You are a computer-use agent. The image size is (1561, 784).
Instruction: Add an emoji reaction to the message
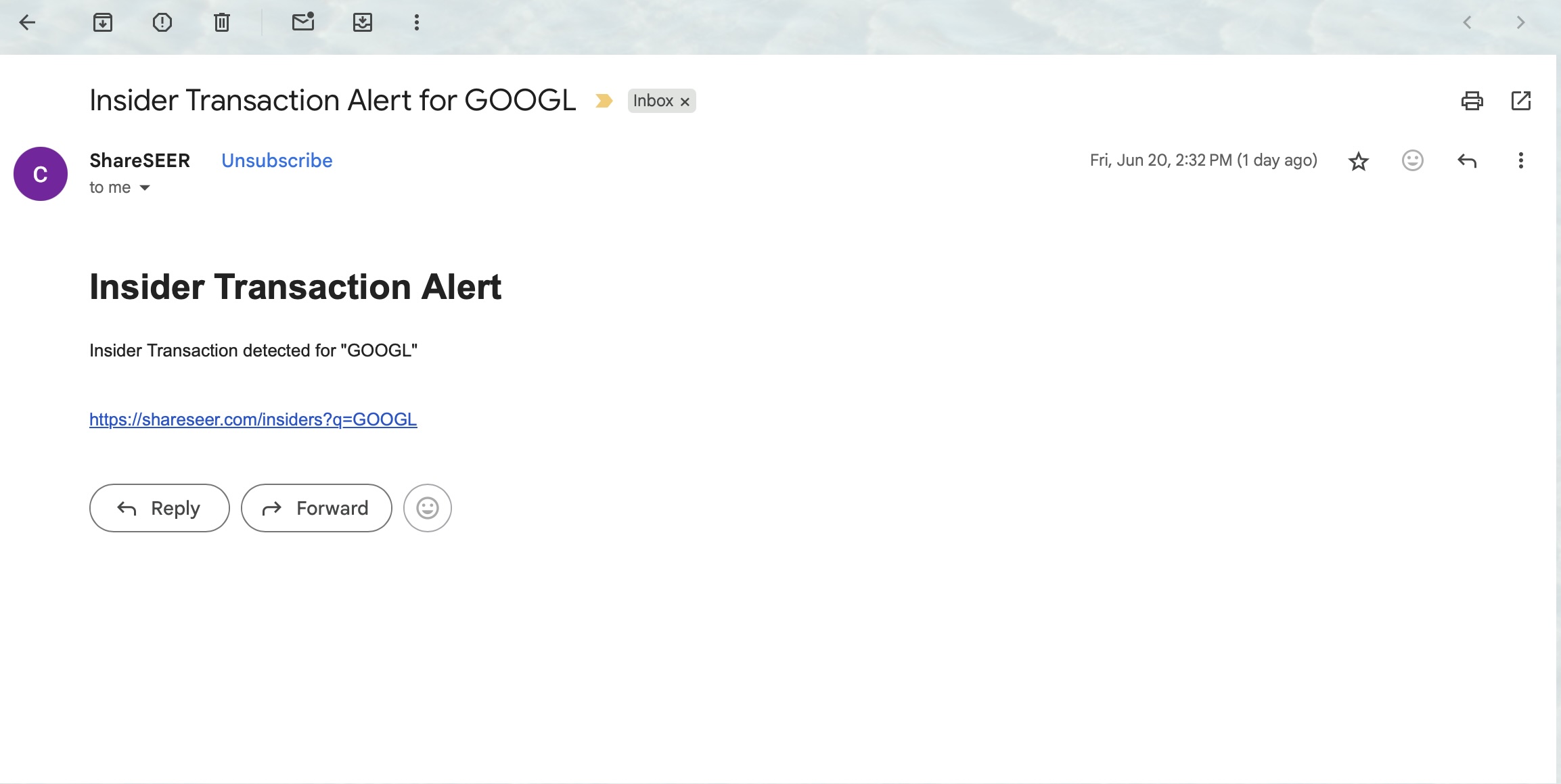pyautogui.click(x=1411, y=160)
